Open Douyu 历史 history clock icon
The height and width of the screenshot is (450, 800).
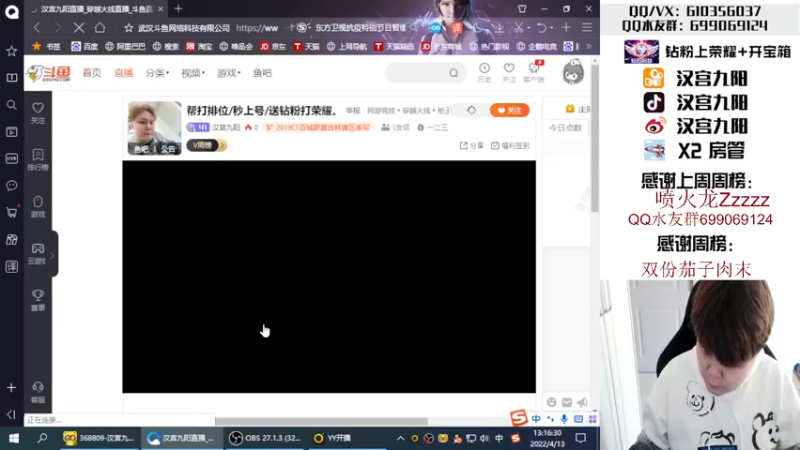[484, 72]
